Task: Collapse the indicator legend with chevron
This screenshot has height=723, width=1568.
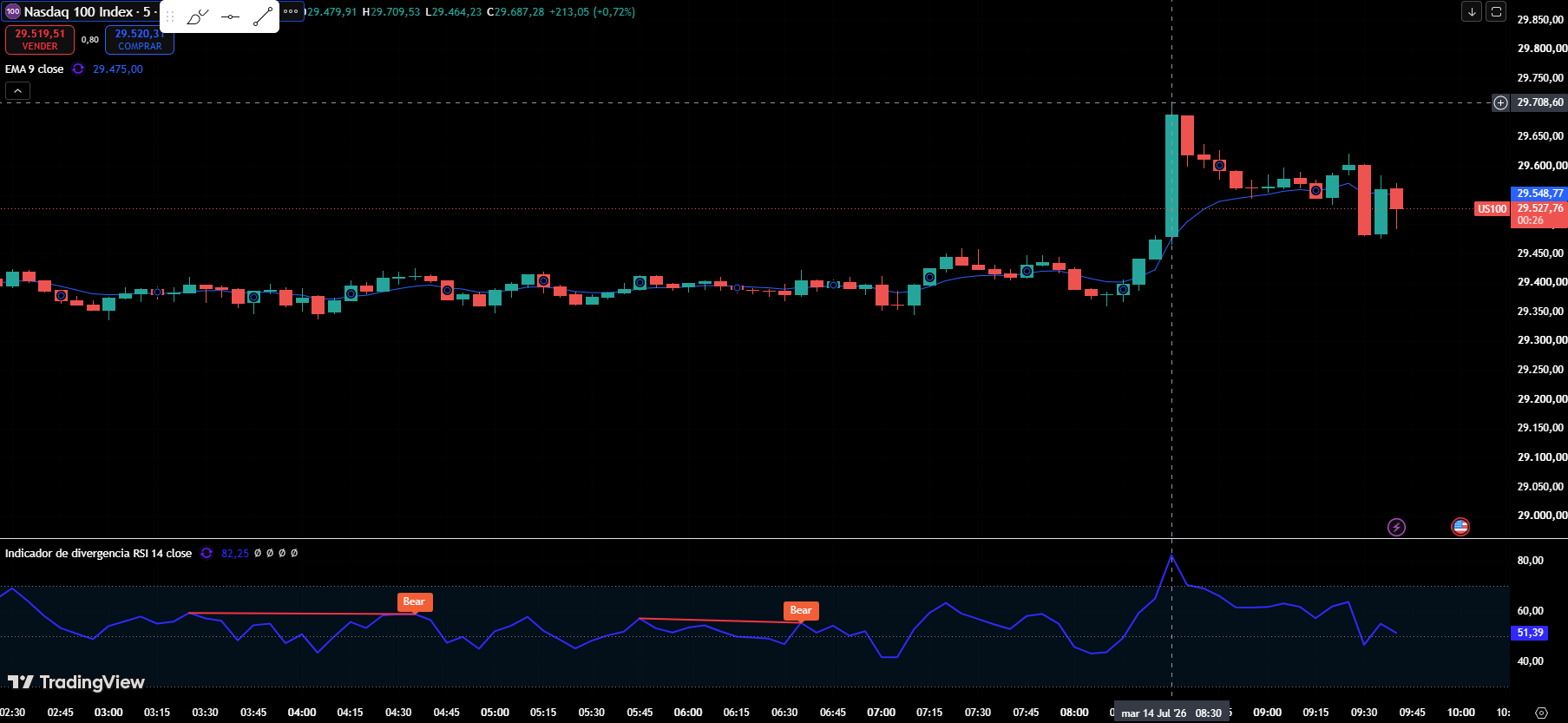Action: (17, 90)
